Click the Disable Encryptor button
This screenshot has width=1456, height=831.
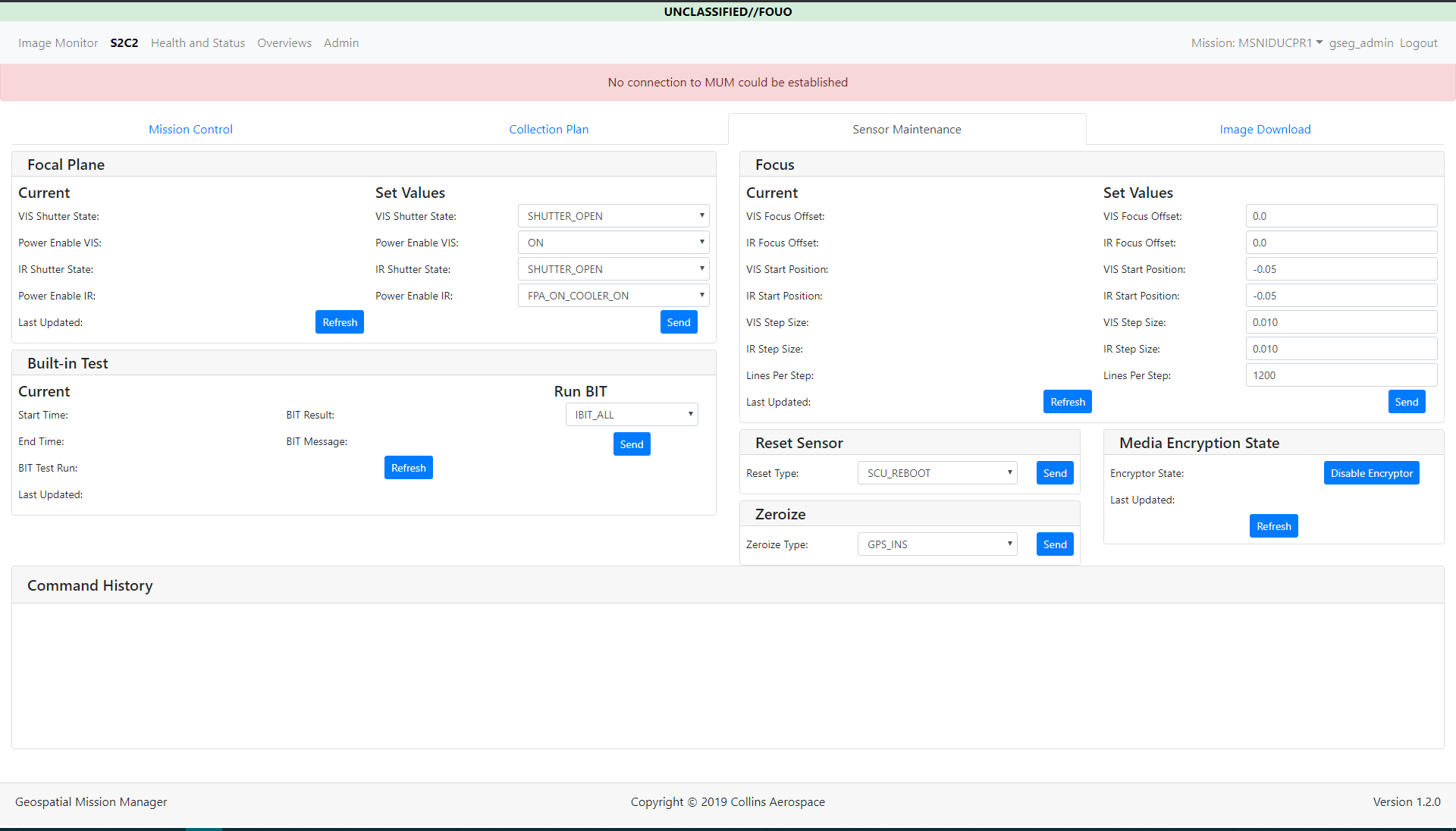(1372, 473)
